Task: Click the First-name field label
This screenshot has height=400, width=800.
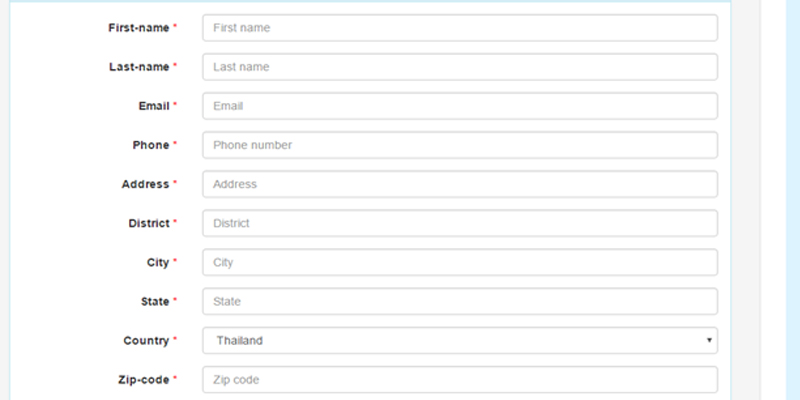Action: click(x=138, y=28)
